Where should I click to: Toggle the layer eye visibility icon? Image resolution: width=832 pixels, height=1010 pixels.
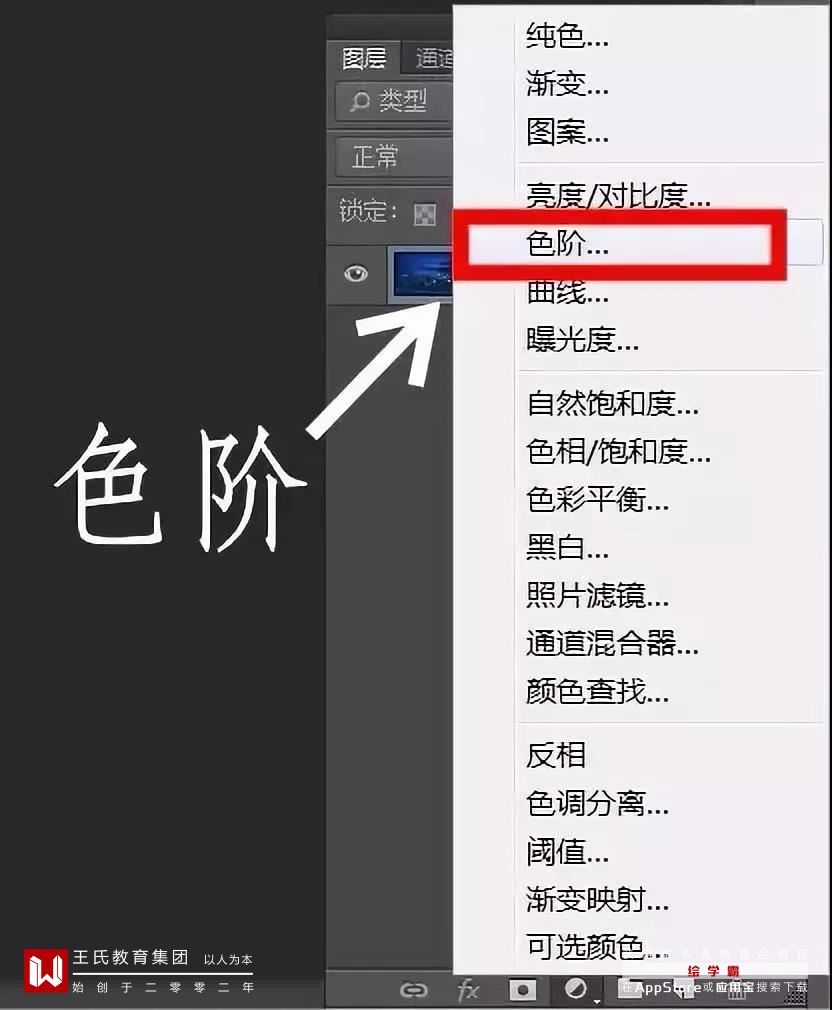[x=355, y=274]
